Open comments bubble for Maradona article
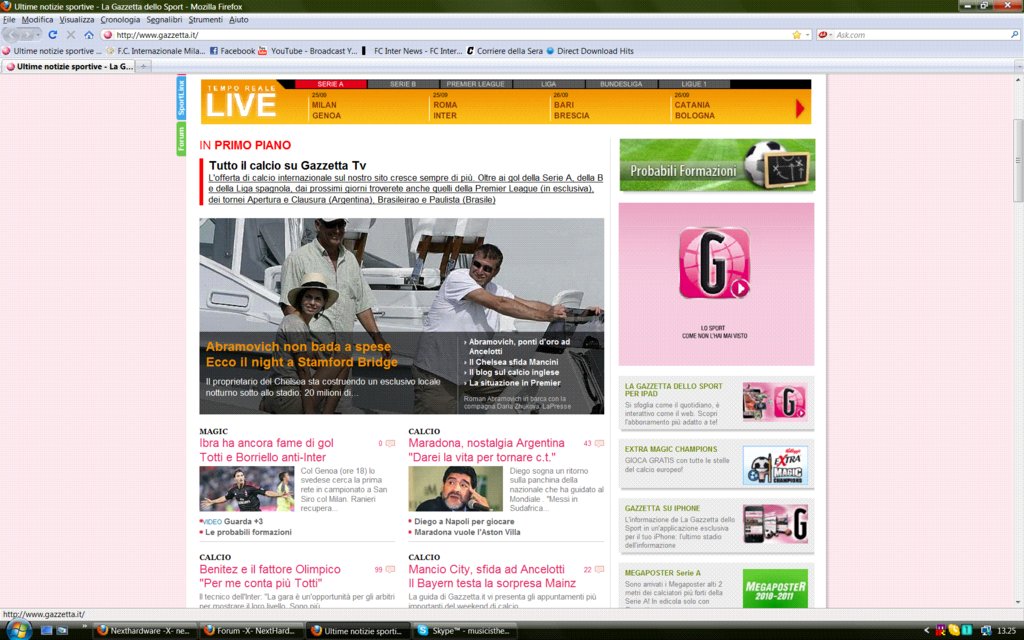 (x=599, y=443)
